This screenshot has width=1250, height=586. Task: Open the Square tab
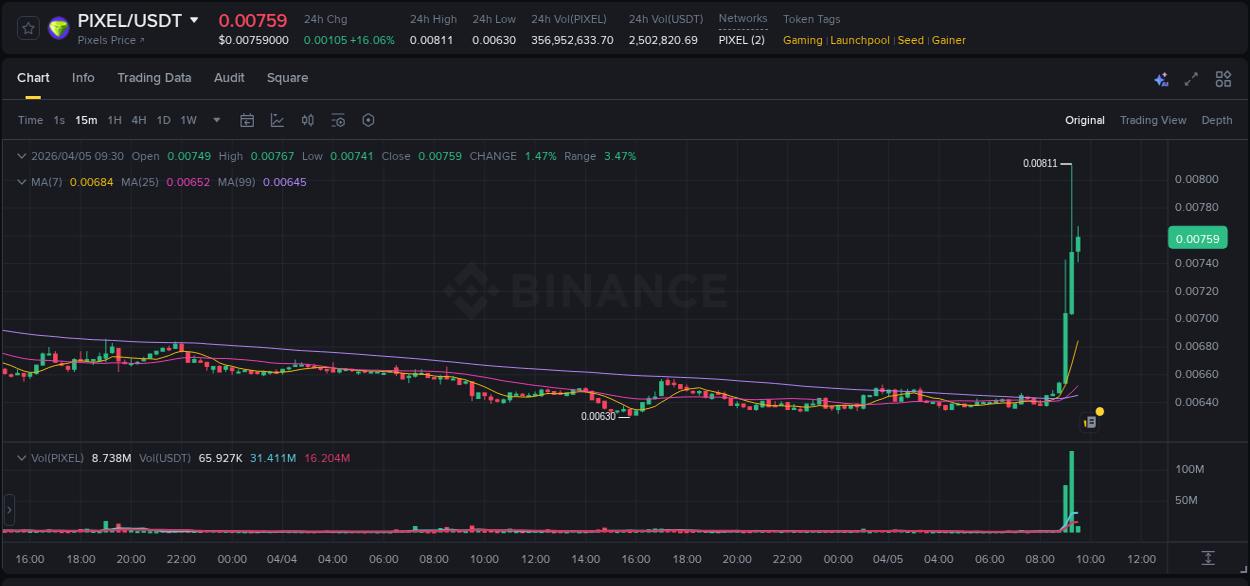coord(287,77)
